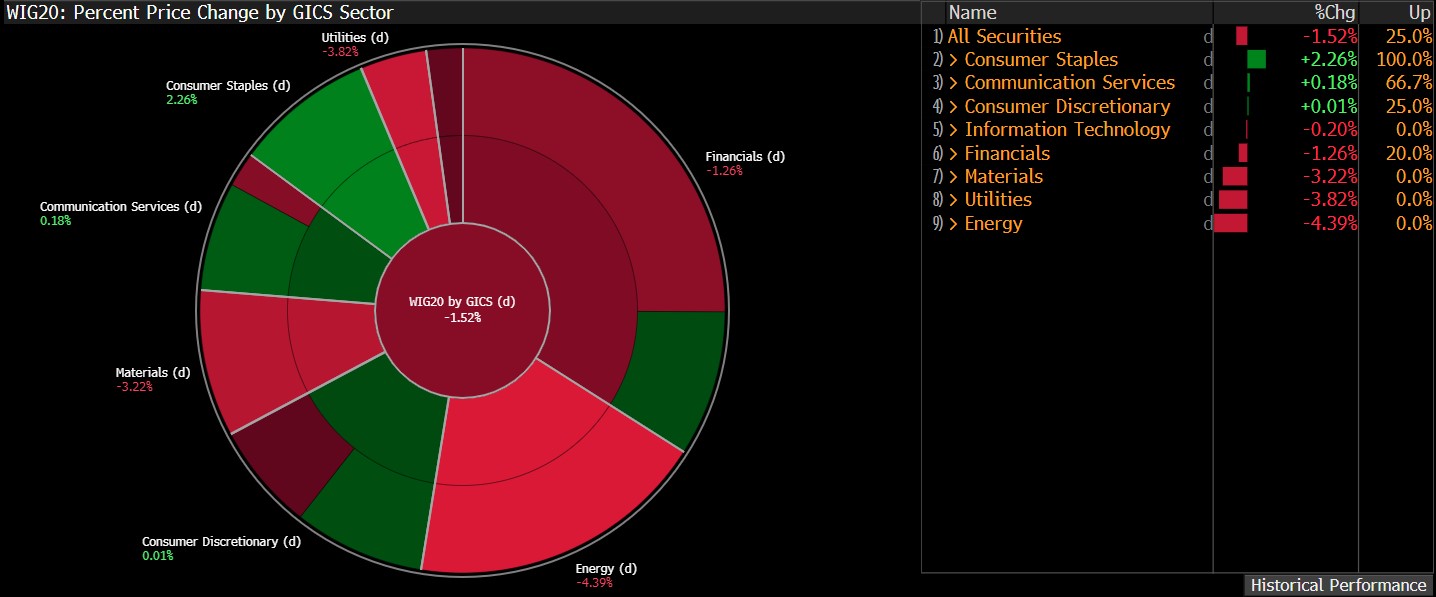This screenshot has height=597, width=1436.
Task: Click the Consumer Staples (d) chart label
Action: coord(228,86)
